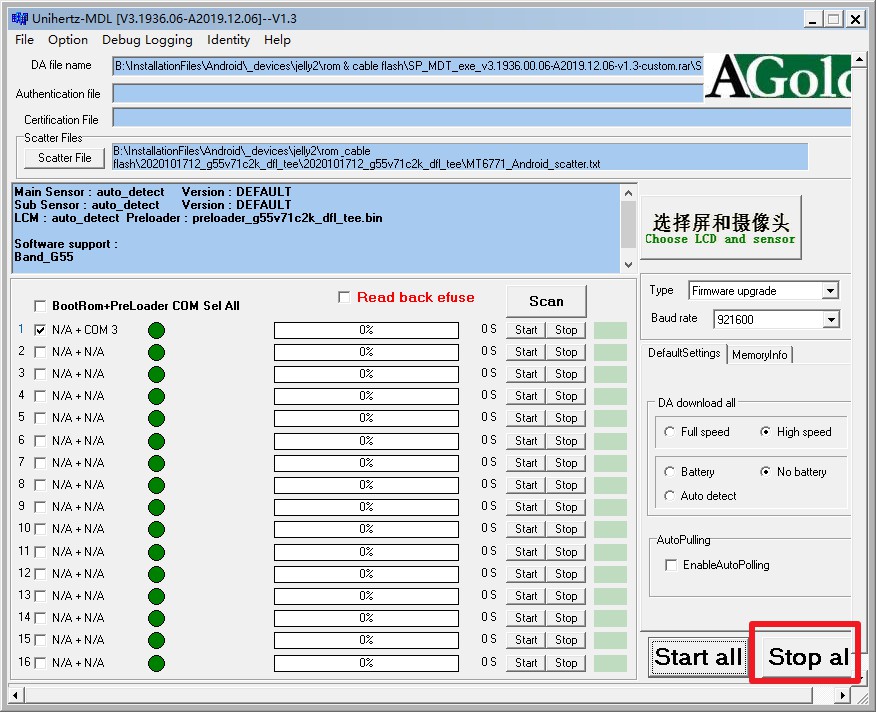Click the AGold logo image
The width and height of the screenshot is (876, 712).
coord(778,77)
